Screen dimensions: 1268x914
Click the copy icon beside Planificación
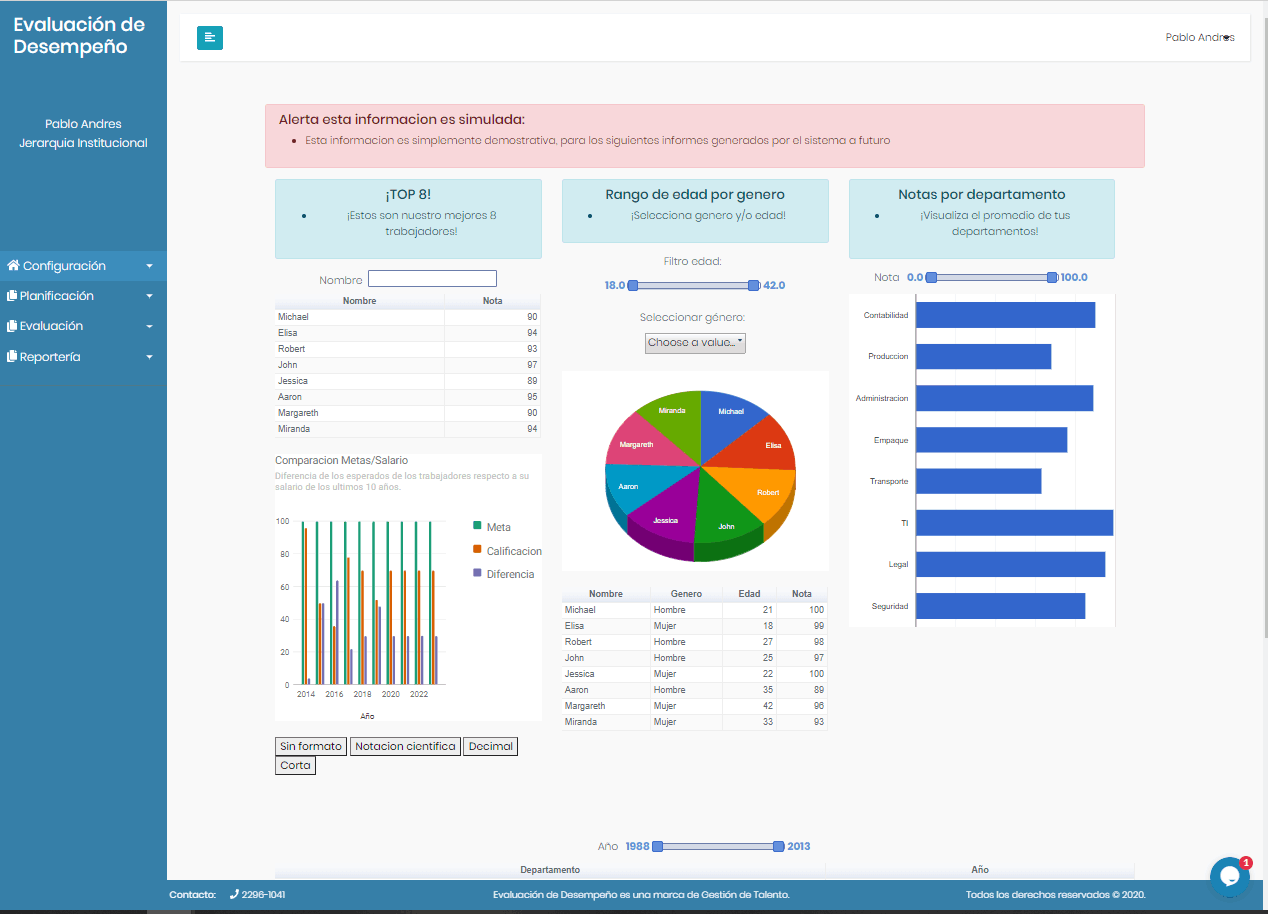coord(12,296)
